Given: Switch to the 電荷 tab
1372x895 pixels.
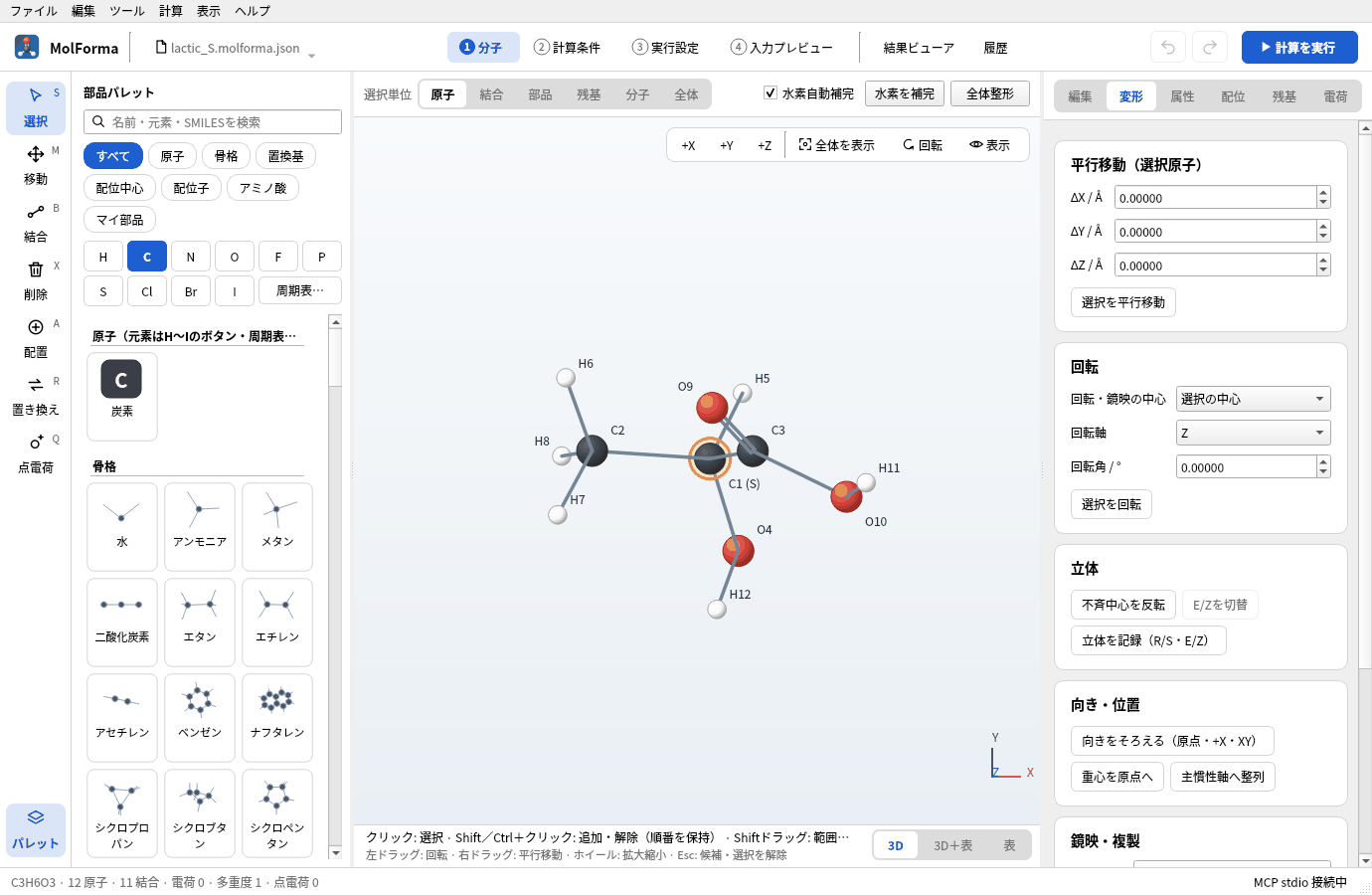Looking at the screenshot, I should [1335, 96].
